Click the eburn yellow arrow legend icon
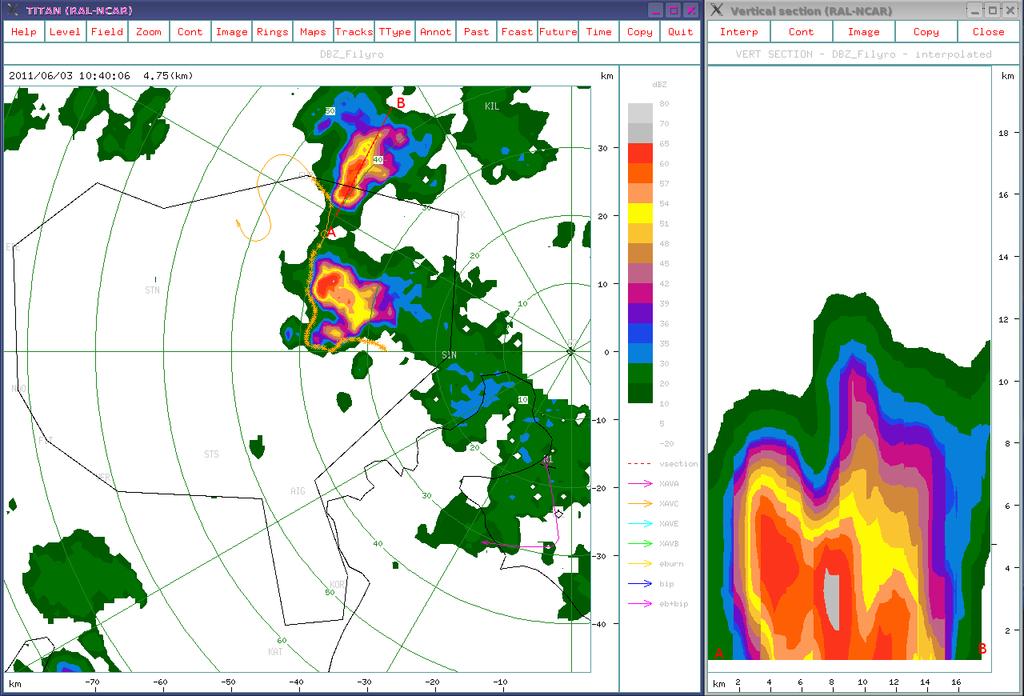Image resolution: width=1024 pixels, height=696 pixels. pyautogui.click(x=640, y=563)
